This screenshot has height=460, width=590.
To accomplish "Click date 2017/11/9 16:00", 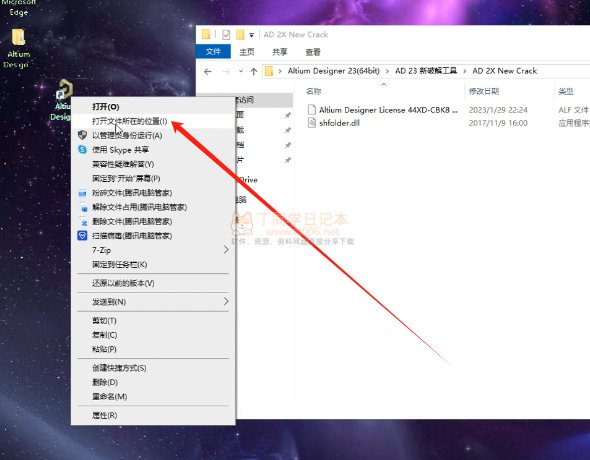I will tap(498, 123).
